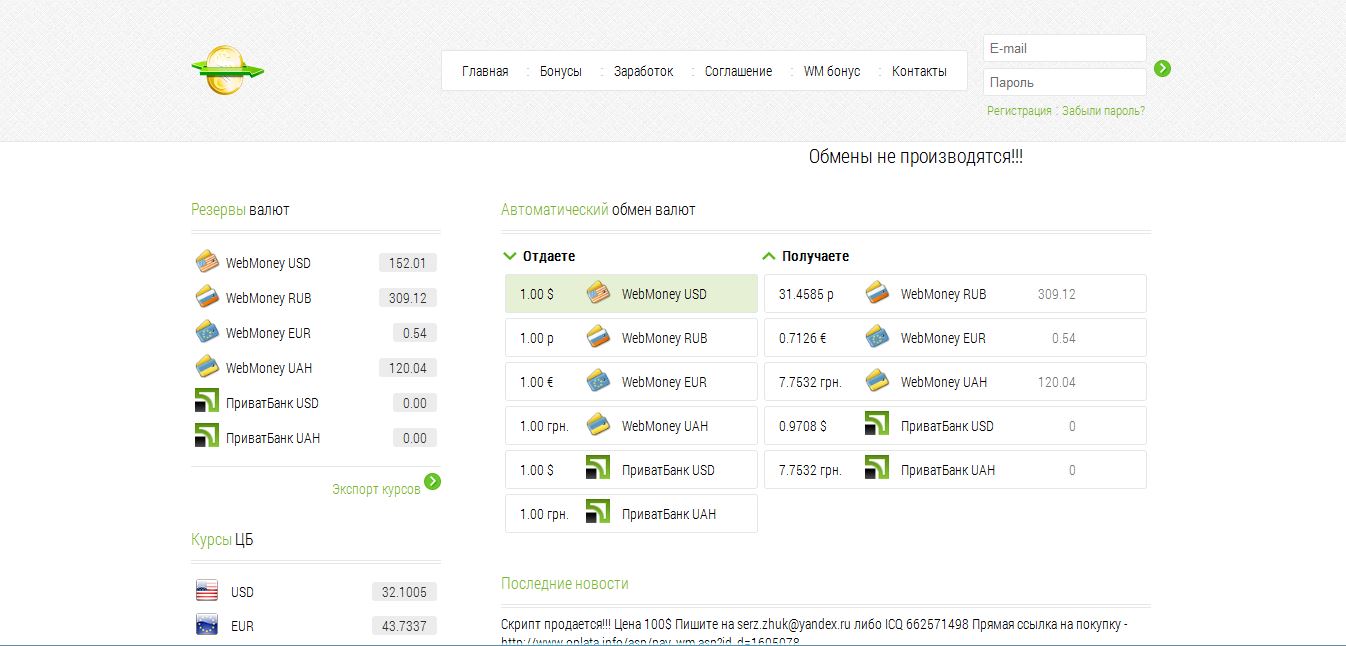Choose ПриватБанк USD icon under Получаете
The image size is (1346, 646).
tap(877, 425)
